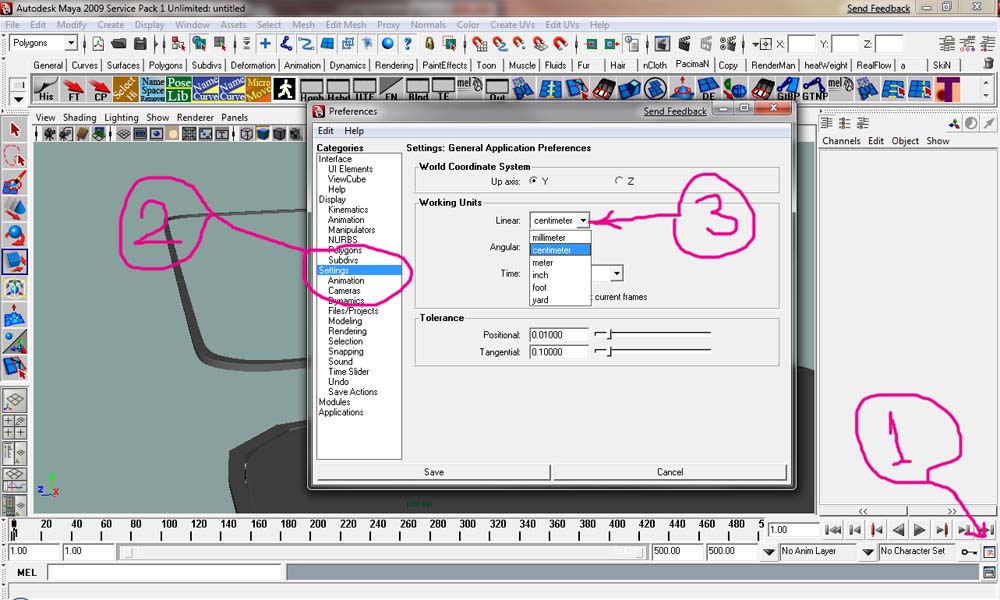Click the auto keyframe key icon
Screen dimensions: 1000x600
pyautogui.click(x=969, y=552)
